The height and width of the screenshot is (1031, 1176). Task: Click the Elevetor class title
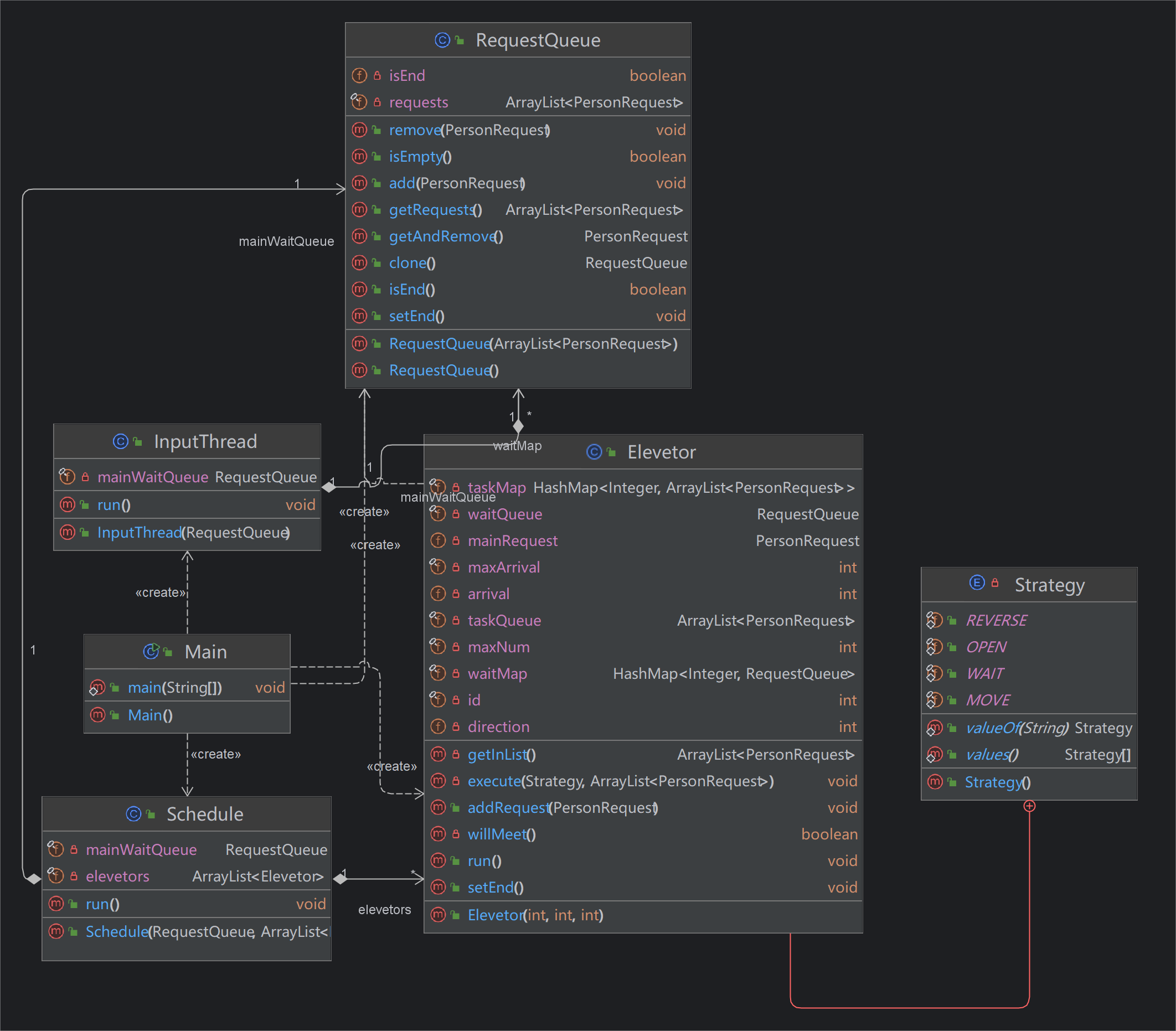661,452
